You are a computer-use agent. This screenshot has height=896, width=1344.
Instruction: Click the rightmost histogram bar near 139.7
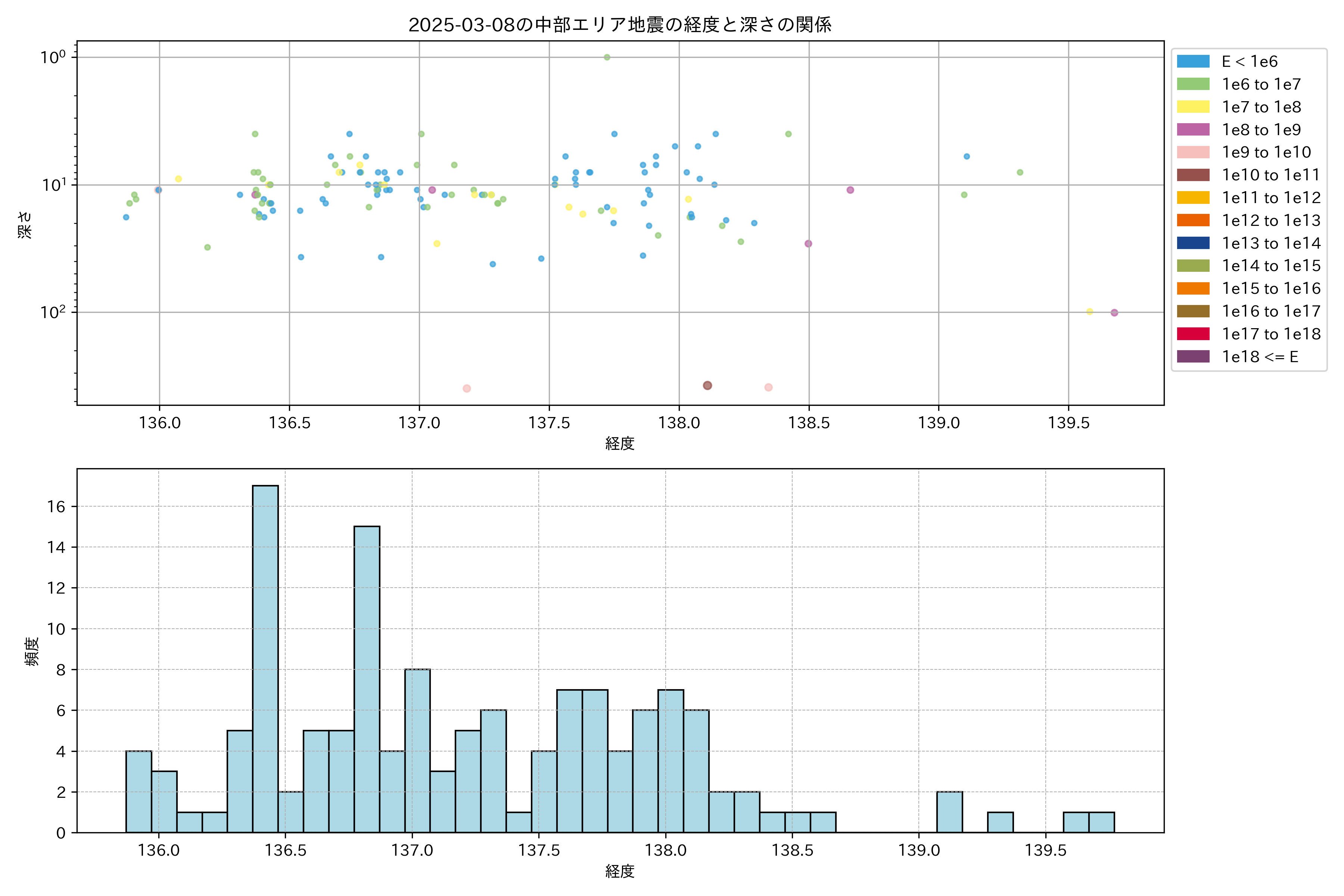coord(1101,822)
